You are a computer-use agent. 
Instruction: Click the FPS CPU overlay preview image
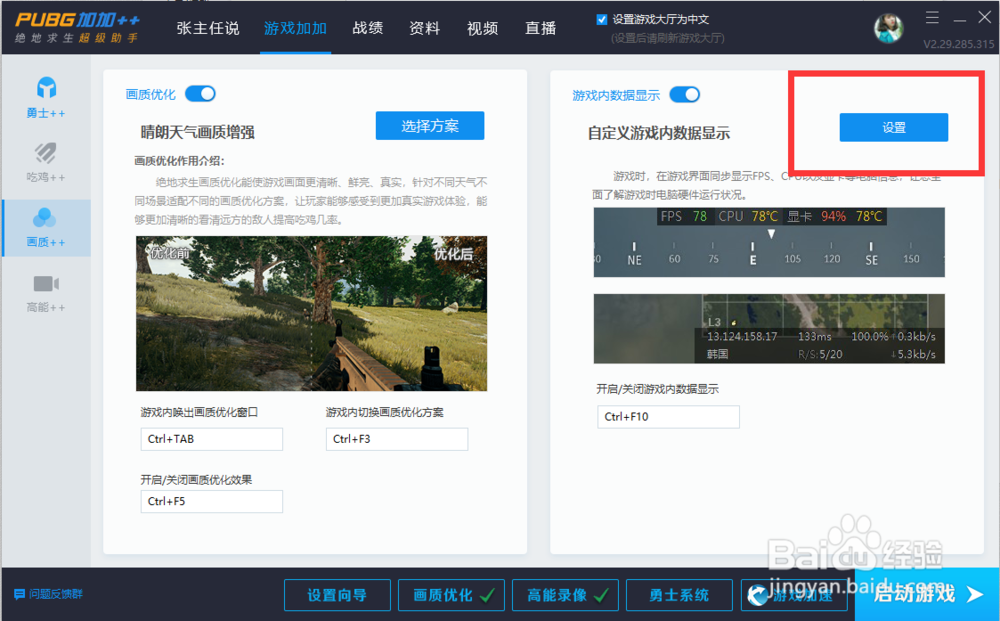point(769,242)
